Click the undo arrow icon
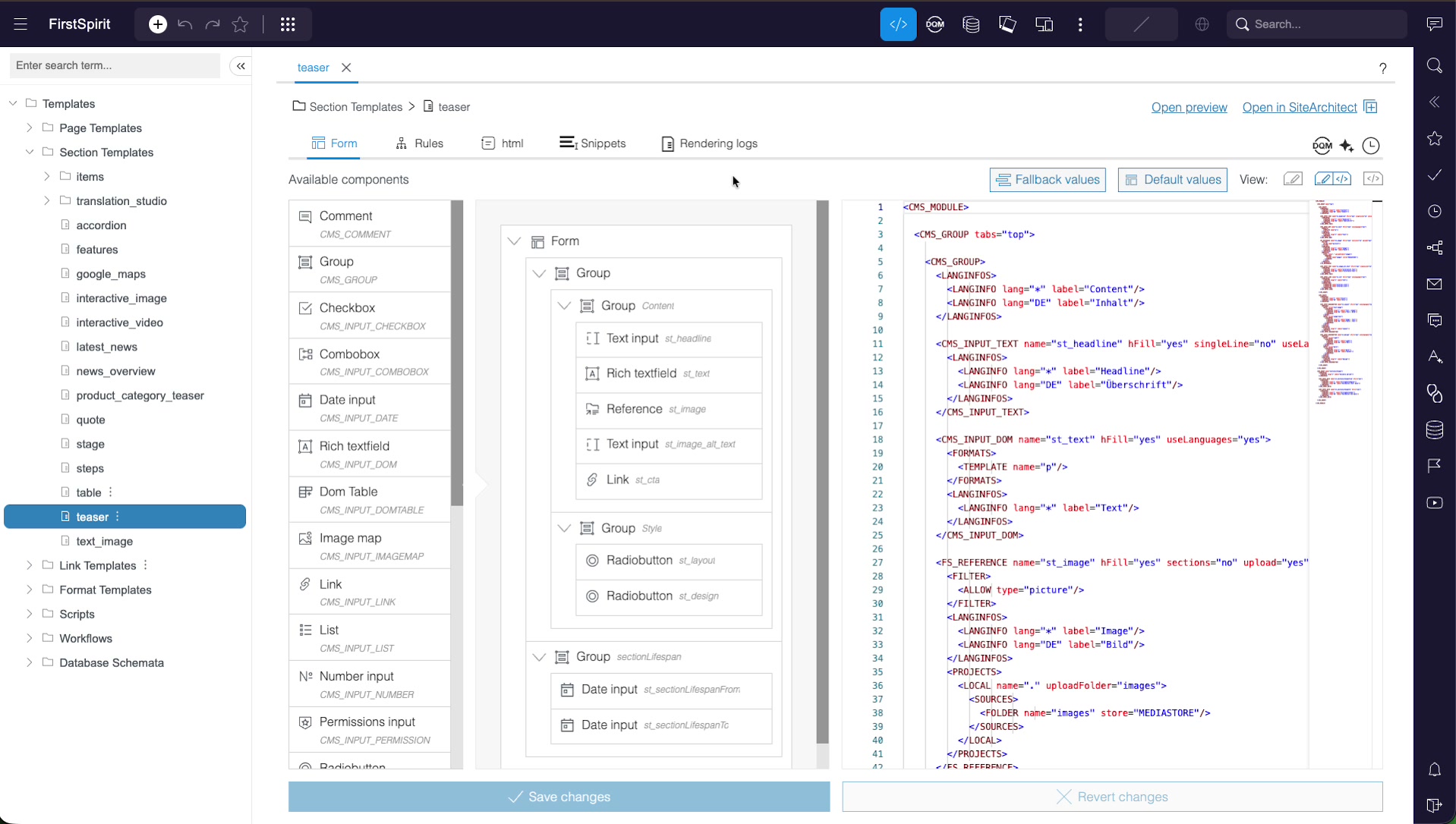Viewport: 1456px width, 824px height. click(x=185, y=24)
